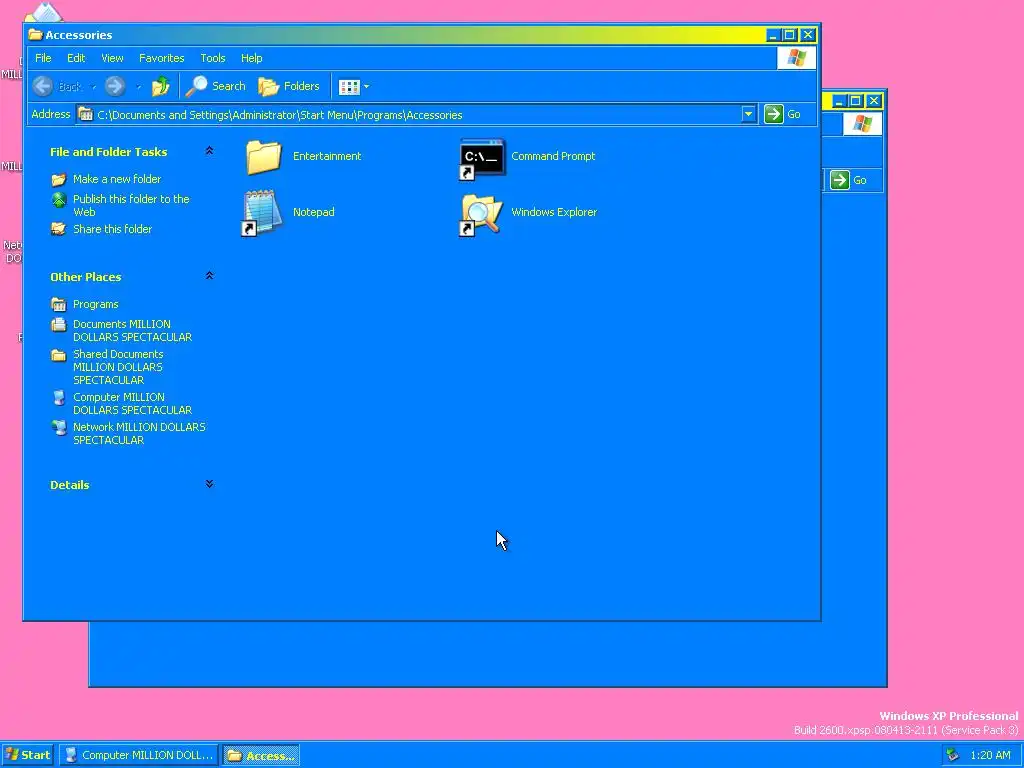The image size is (1024, 768).
Task: Open the File menu
Action: point(43,58)
